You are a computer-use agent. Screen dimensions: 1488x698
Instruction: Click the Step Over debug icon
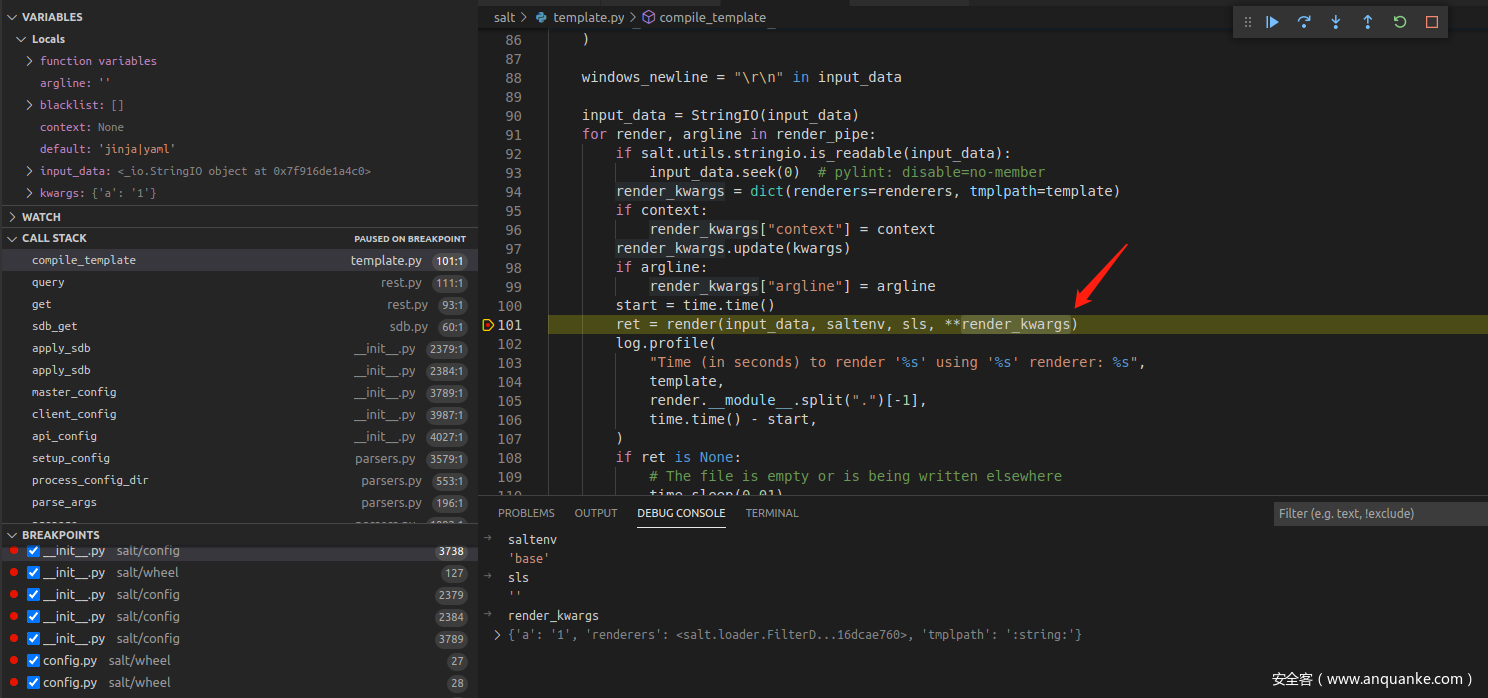[1304, 22]
